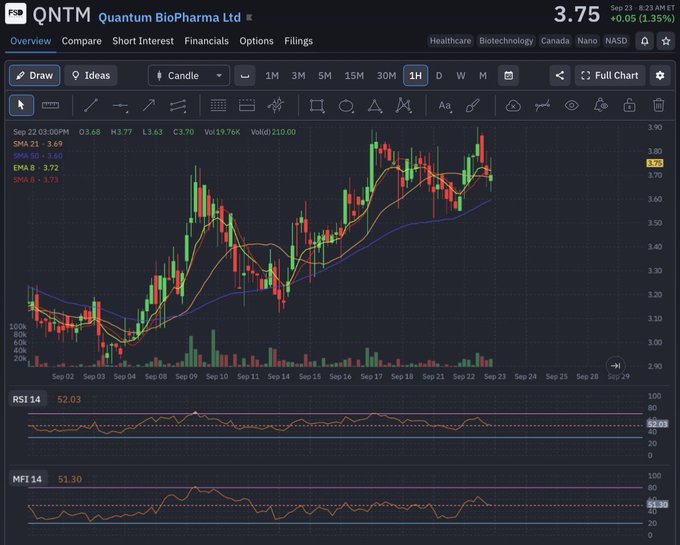This screenshot has width=680, height=545.
Task: Switch to 1M timeframe
Action: [272, 76]
